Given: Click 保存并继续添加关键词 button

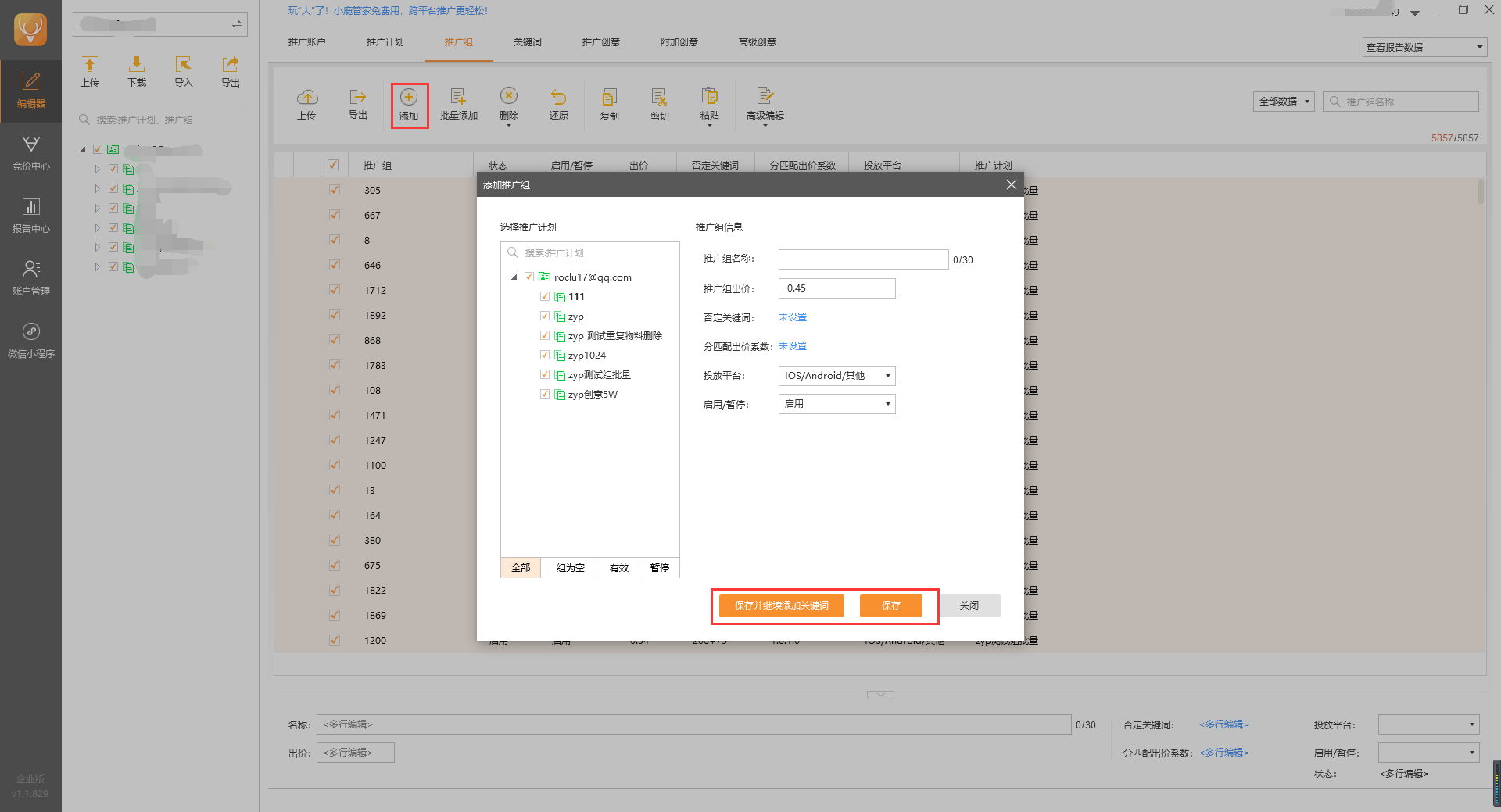Looking at the screenshot, I should pos(782,606).
